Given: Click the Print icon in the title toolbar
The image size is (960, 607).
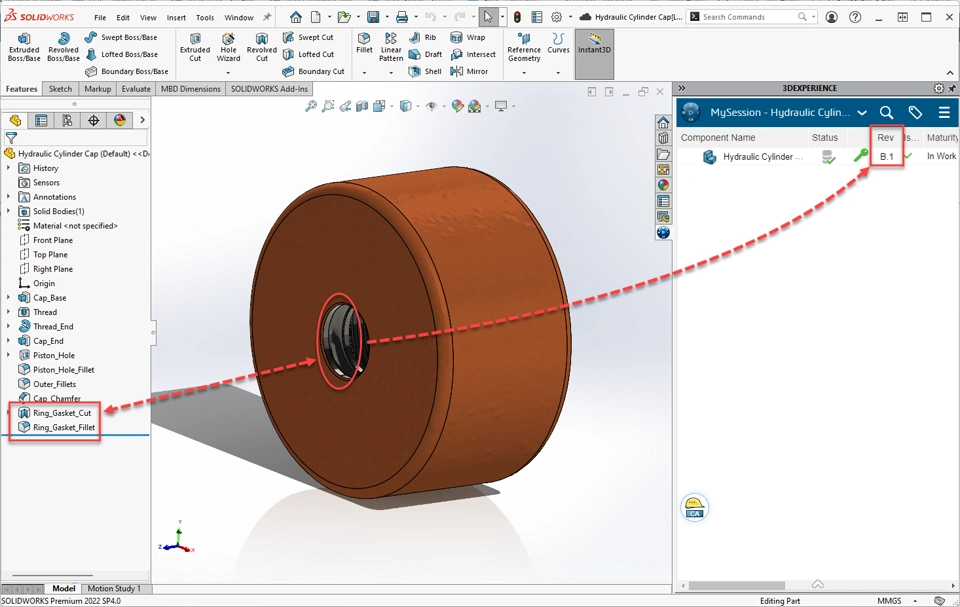Looking at the screenshot, I should click(402, 17).
